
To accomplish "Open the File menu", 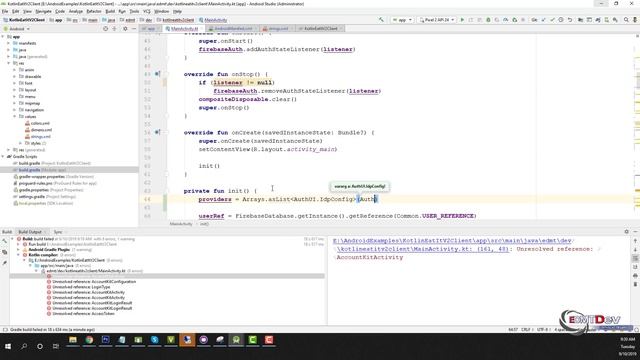I will [5, 11].
